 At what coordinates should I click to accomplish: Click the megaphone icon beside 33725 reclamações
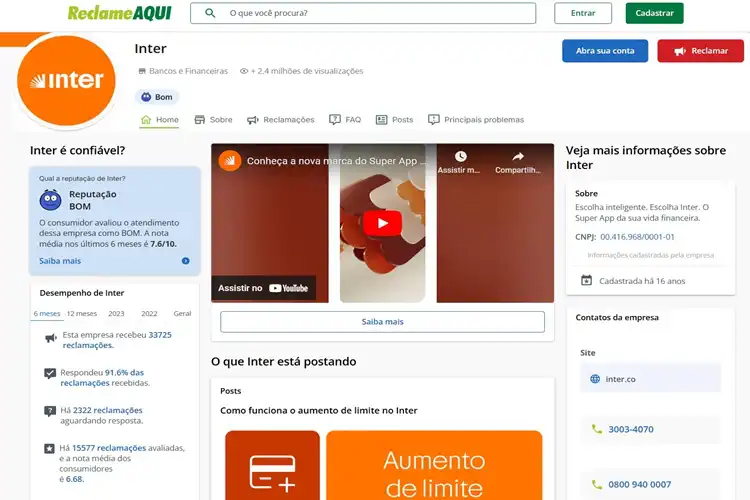51,338
